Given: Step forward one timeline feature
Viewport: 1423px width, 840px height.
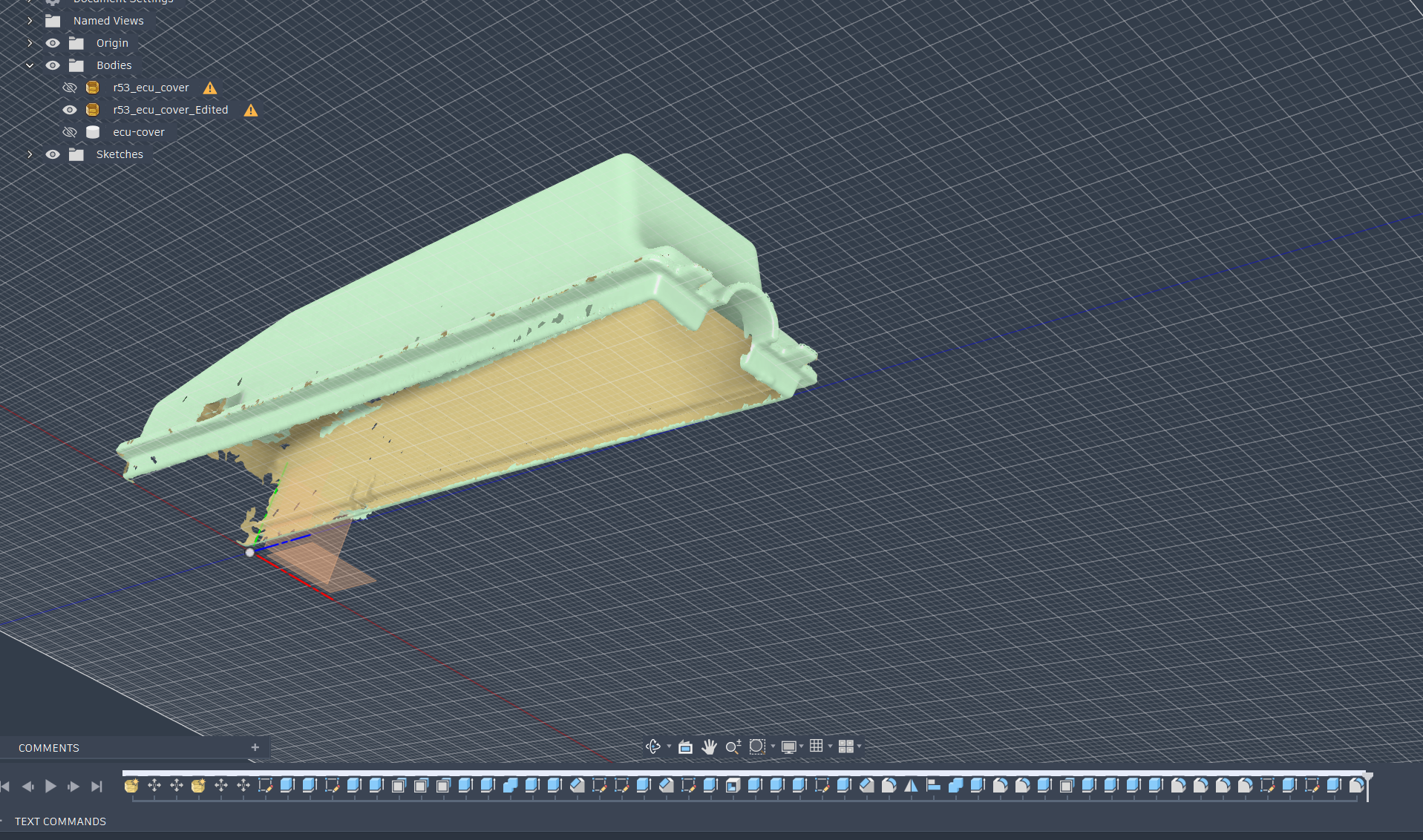Looking at the screenshot, I should point(73,786).
